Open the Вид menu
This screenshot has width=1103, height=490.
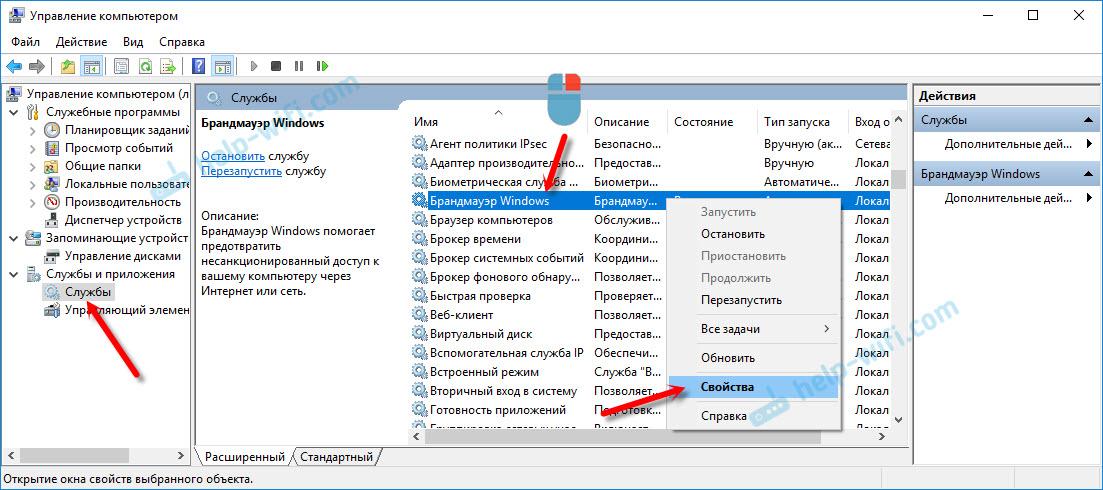(133, 42)
